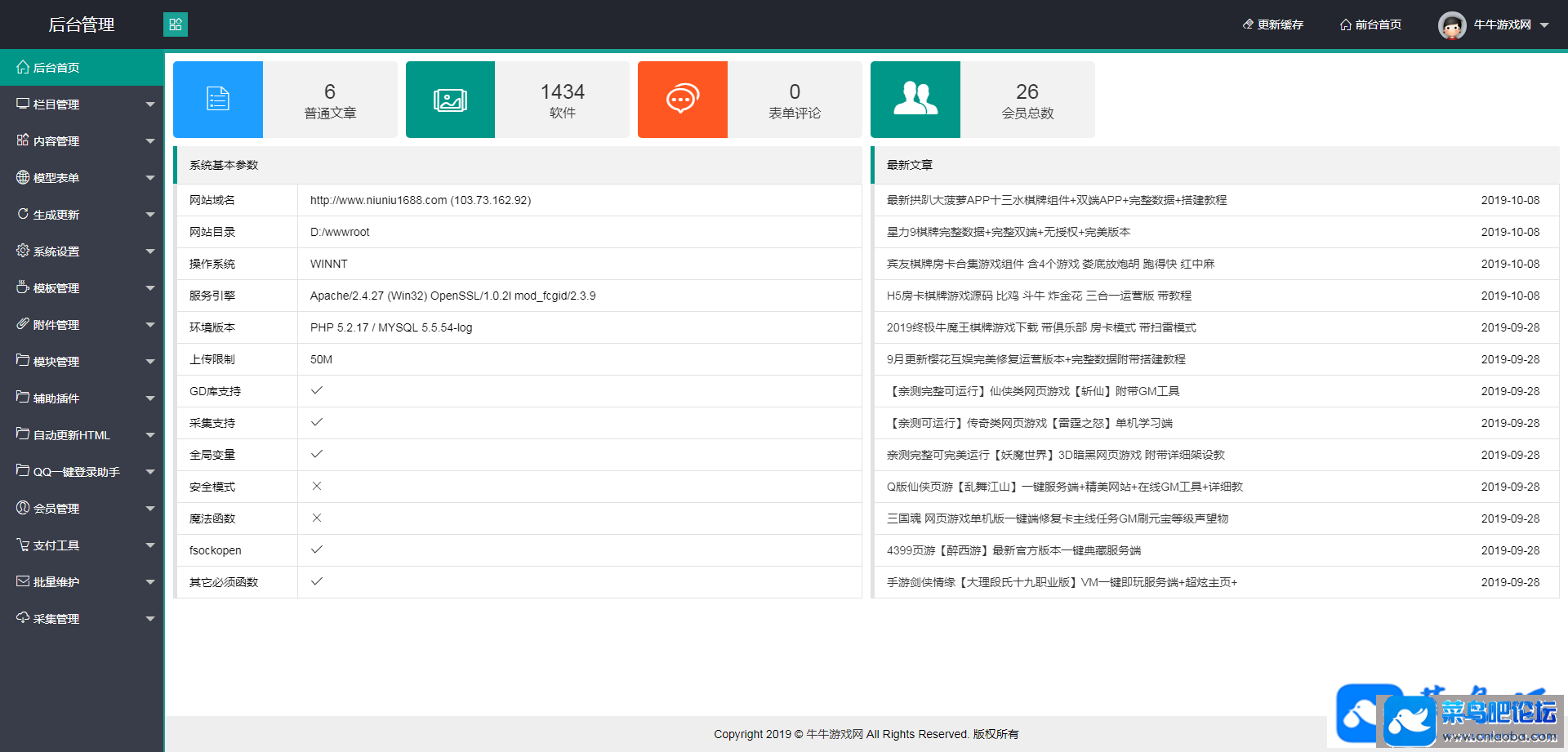Expand the 会员管理 sidebar section

82,508
